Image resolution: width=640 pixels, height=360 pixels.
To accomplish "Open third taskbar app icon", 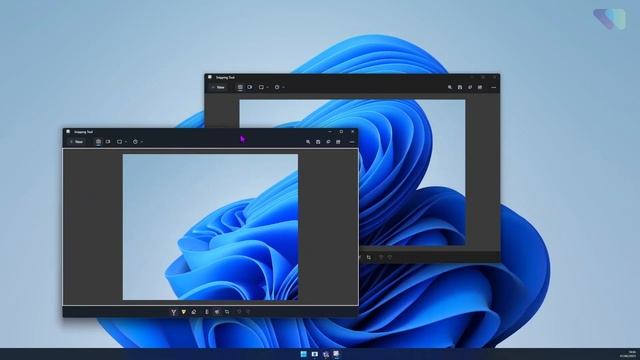I will [326, 354].
